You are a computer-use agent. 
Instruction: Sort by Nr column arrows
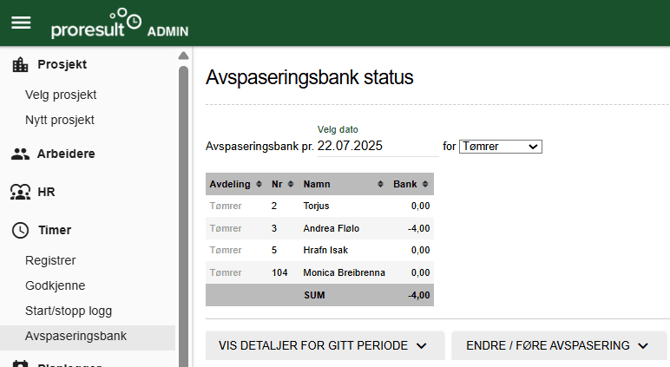point(291,184)
